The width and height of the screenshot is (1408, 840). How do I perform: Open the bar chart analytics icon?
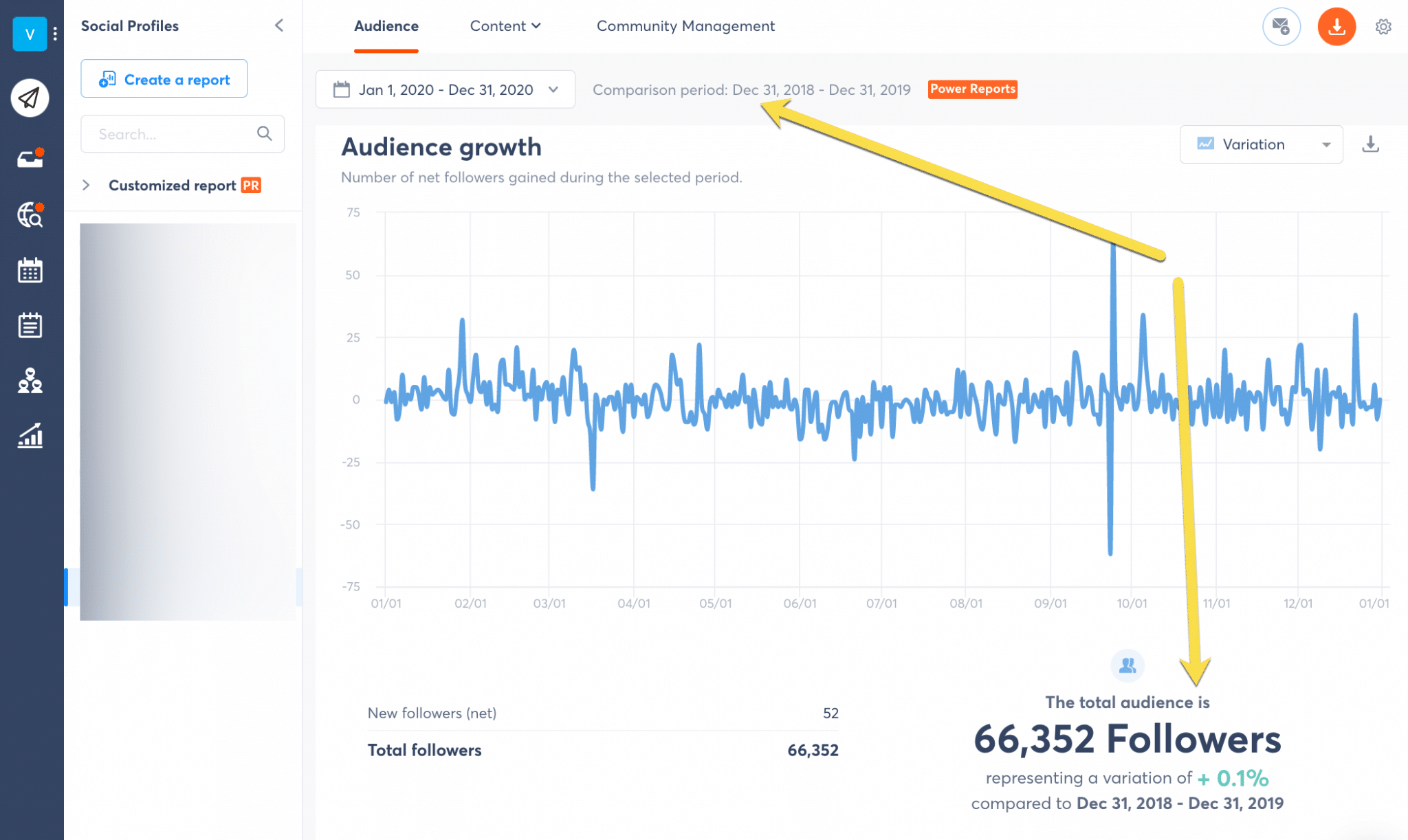click(30, 436)
